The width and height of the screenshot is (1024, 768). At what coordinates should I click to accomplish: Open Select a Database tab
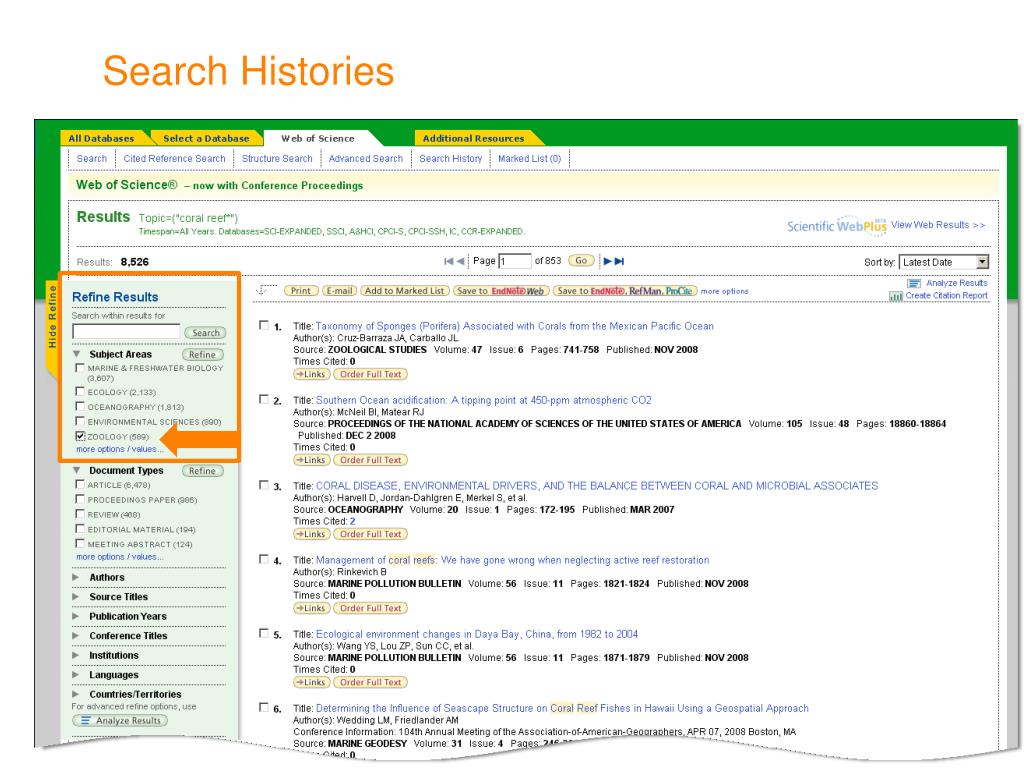pos(206,138)
